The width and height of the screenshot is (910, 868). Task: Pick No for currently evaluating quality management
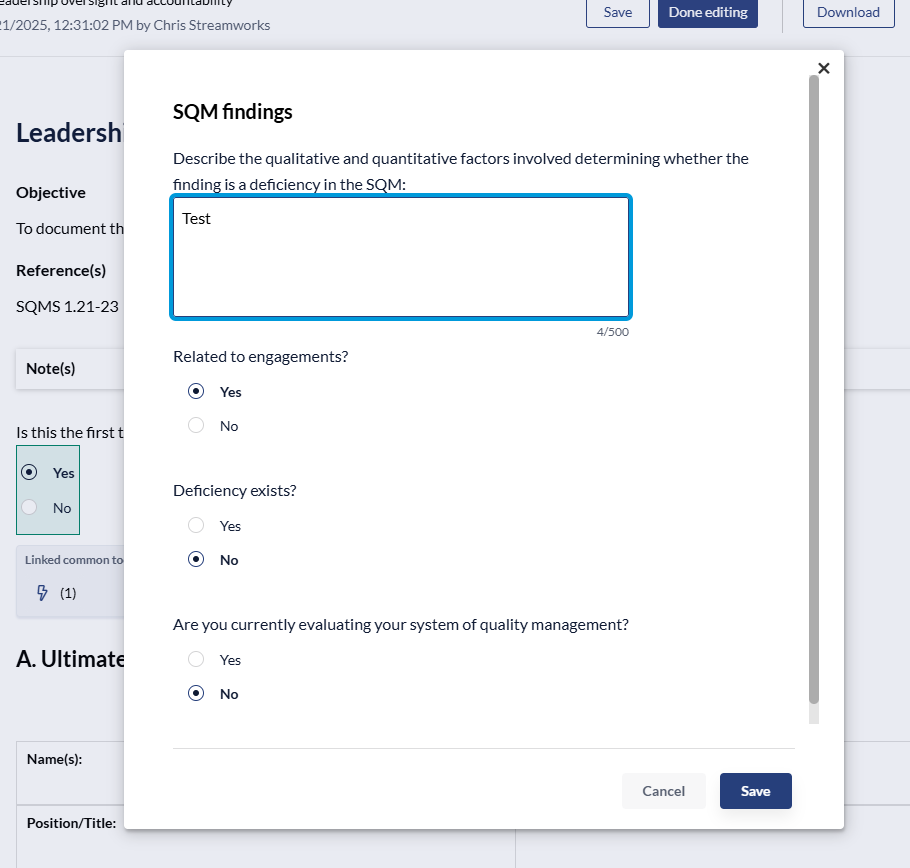pos(197,694)
